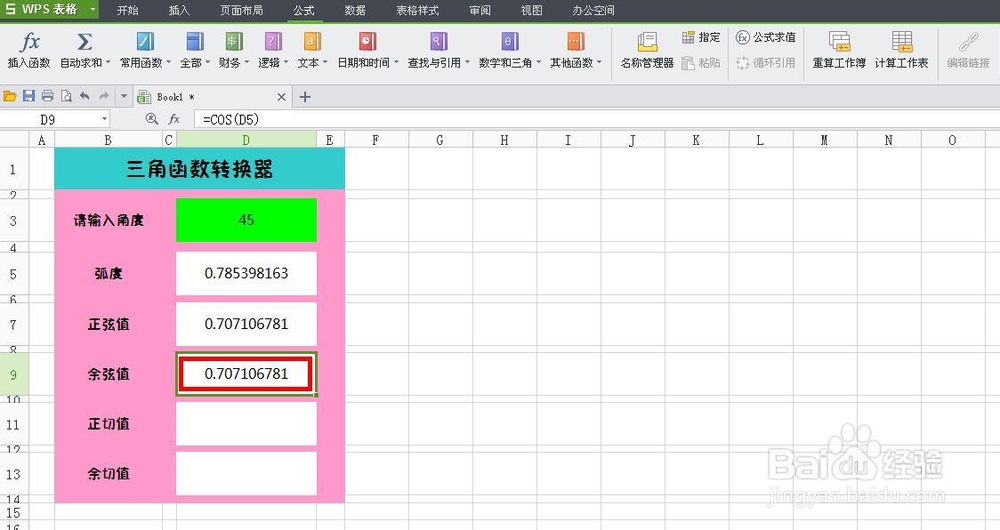Switch to the 开始 (Home) tab
The width and height of the screenshot is (1000, 530).
point(128,10)
